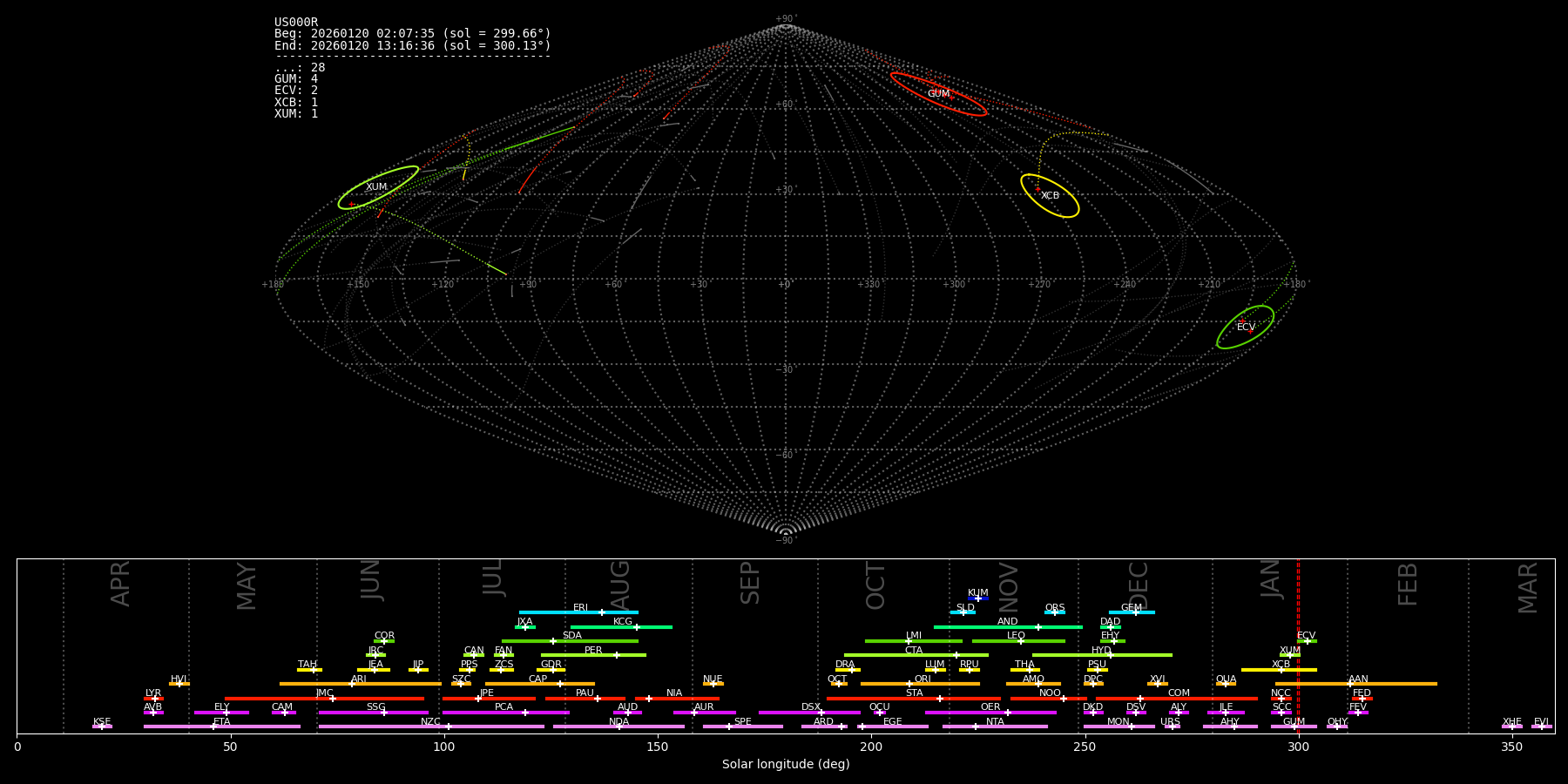The image size is (1568, 784).
Task: Click the OER shower bar label
Action: 990,707
